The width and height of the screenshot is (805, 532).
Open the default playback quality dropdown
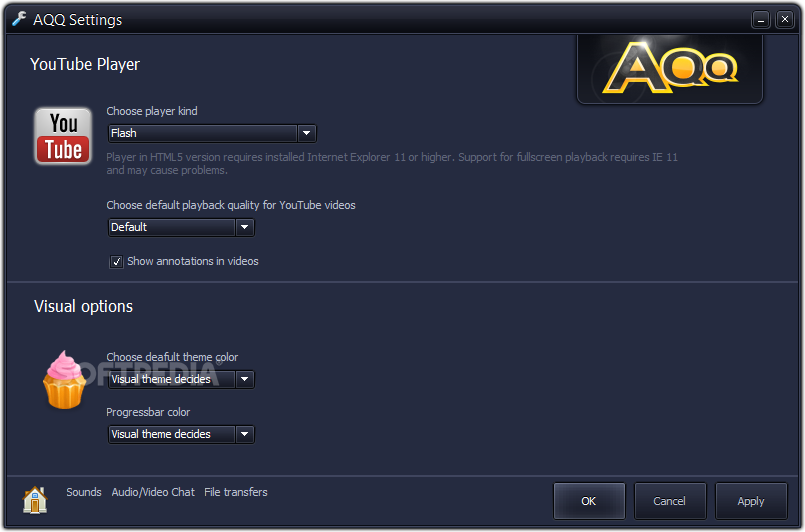pyautogui.click(x=181, y=227)
